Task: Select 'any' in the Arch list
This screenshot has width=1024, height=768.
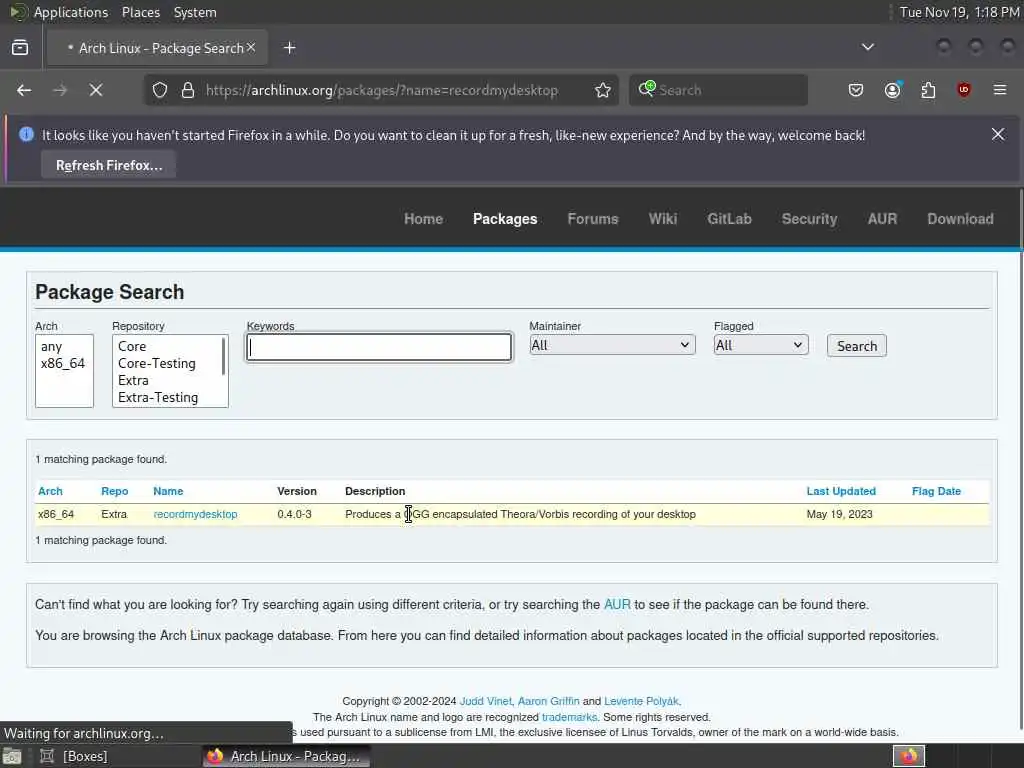Action: (x=63, y=347)
